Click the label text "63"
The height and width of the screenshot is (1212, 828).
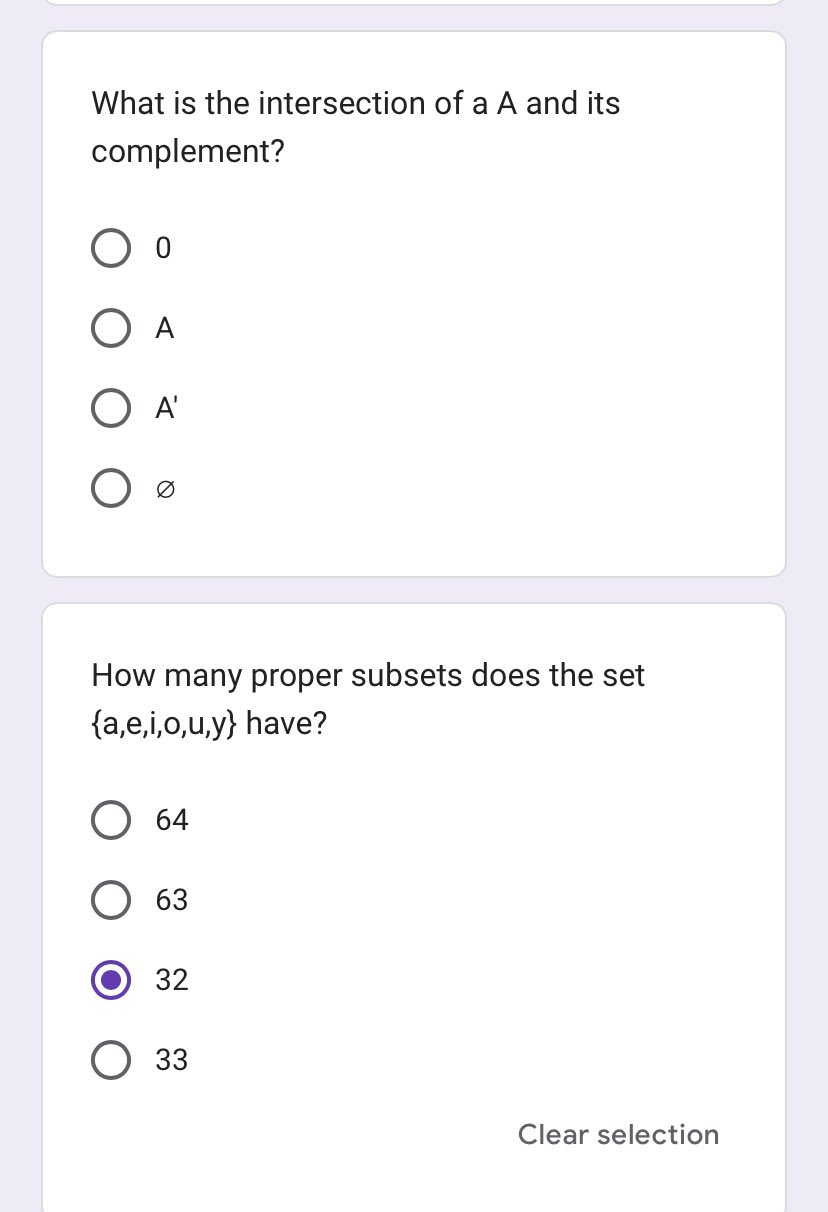click(172, 900)
